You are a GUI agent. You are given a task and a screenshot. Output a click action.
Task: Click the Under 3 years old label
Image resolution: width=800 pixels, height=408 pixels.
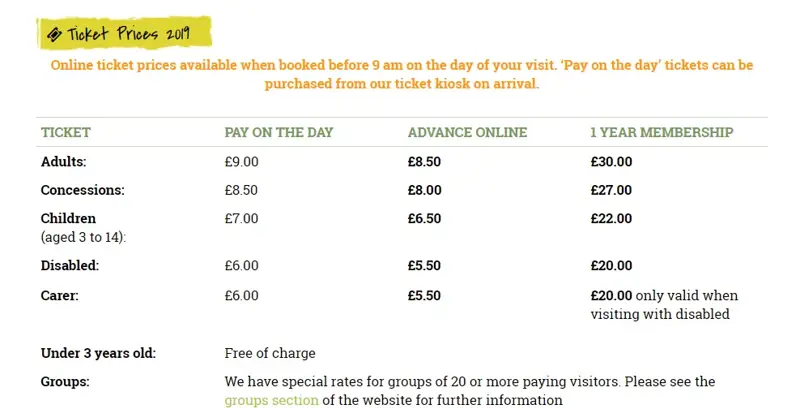[x=98, y=353]
